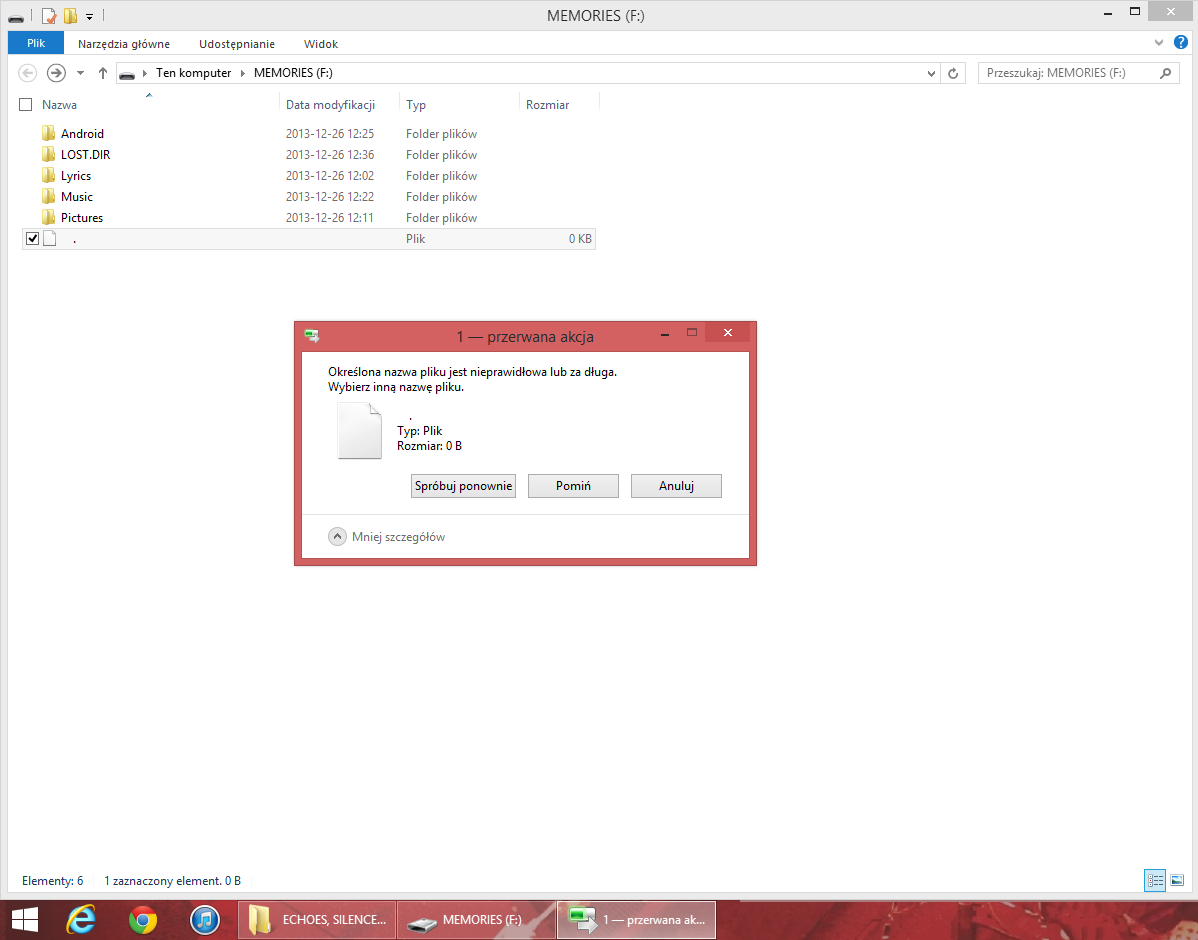The height and width of the screenshot is (940, 1198).
Task: Open Google Chrome from the taskbar
Action: click(x=143, y=919)
